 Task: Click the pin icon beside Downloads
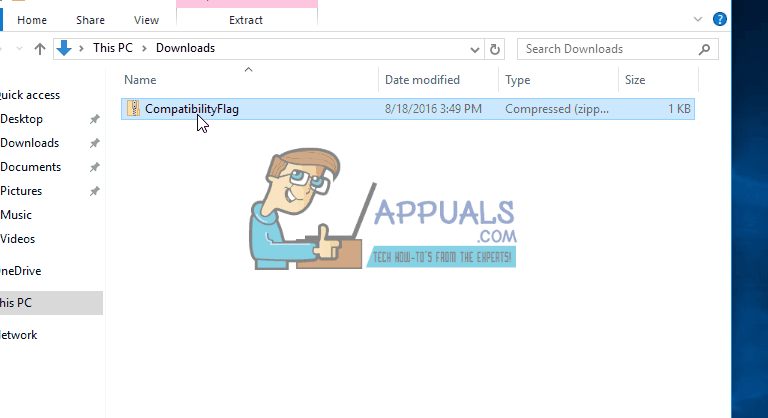(x=95, y=143)
